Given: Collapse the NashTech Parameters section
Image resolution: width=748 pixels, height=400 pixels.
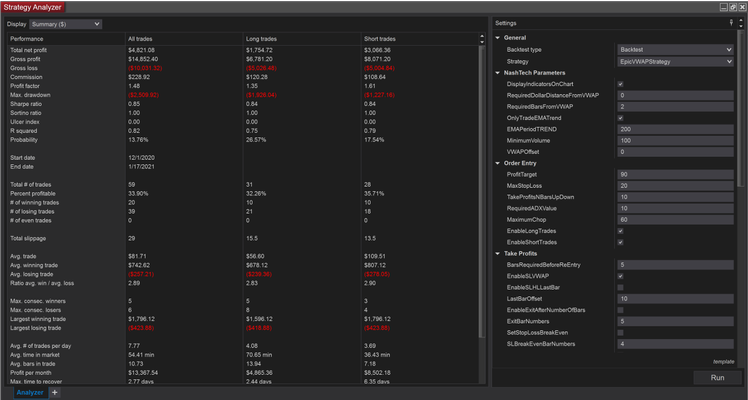Looking at the screenshot, I should coord(499,73).
